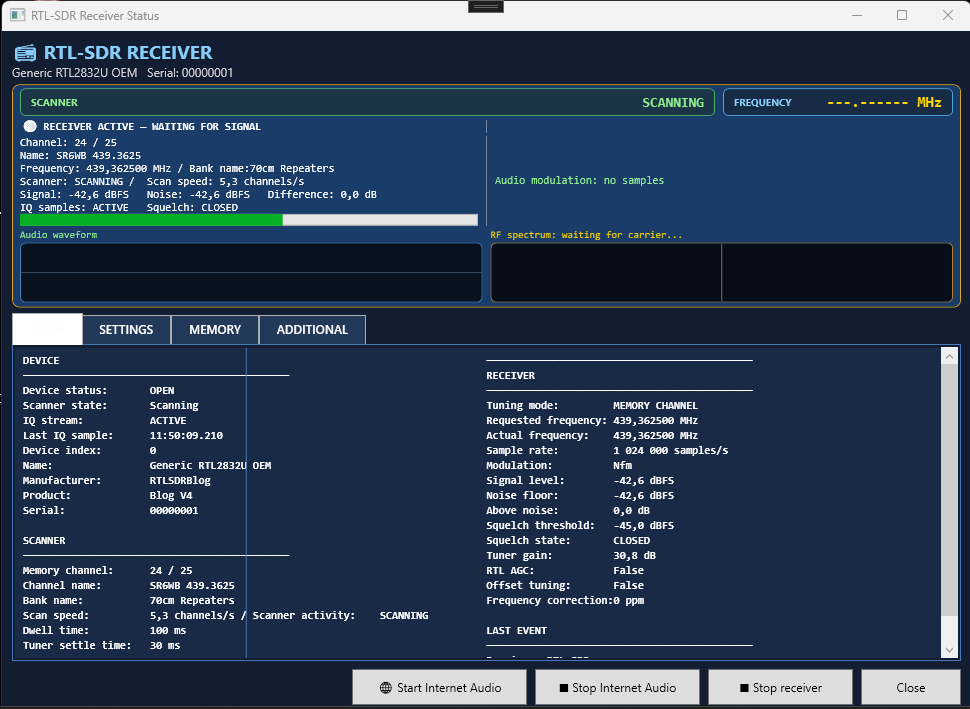Switch to the MEMORY tab
The height and width of the screenshot is (709, 970).
[x=215, y=330]
